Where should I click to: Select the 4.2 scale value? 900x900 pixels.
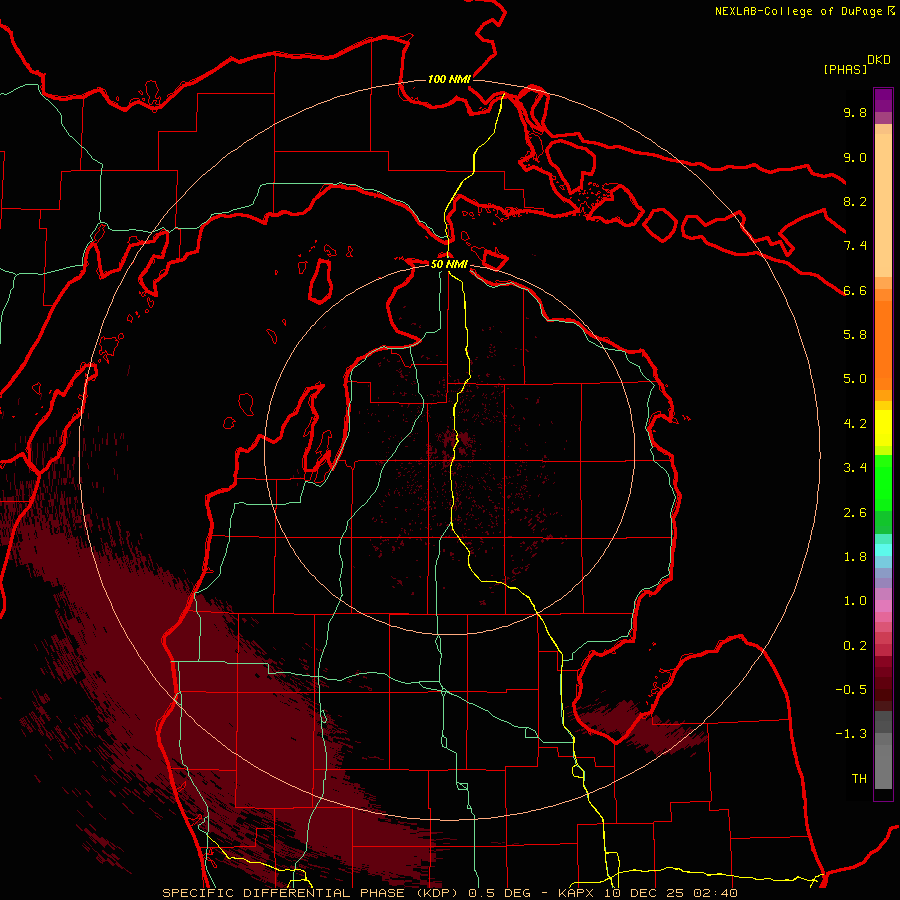click(x=855, y=424)
